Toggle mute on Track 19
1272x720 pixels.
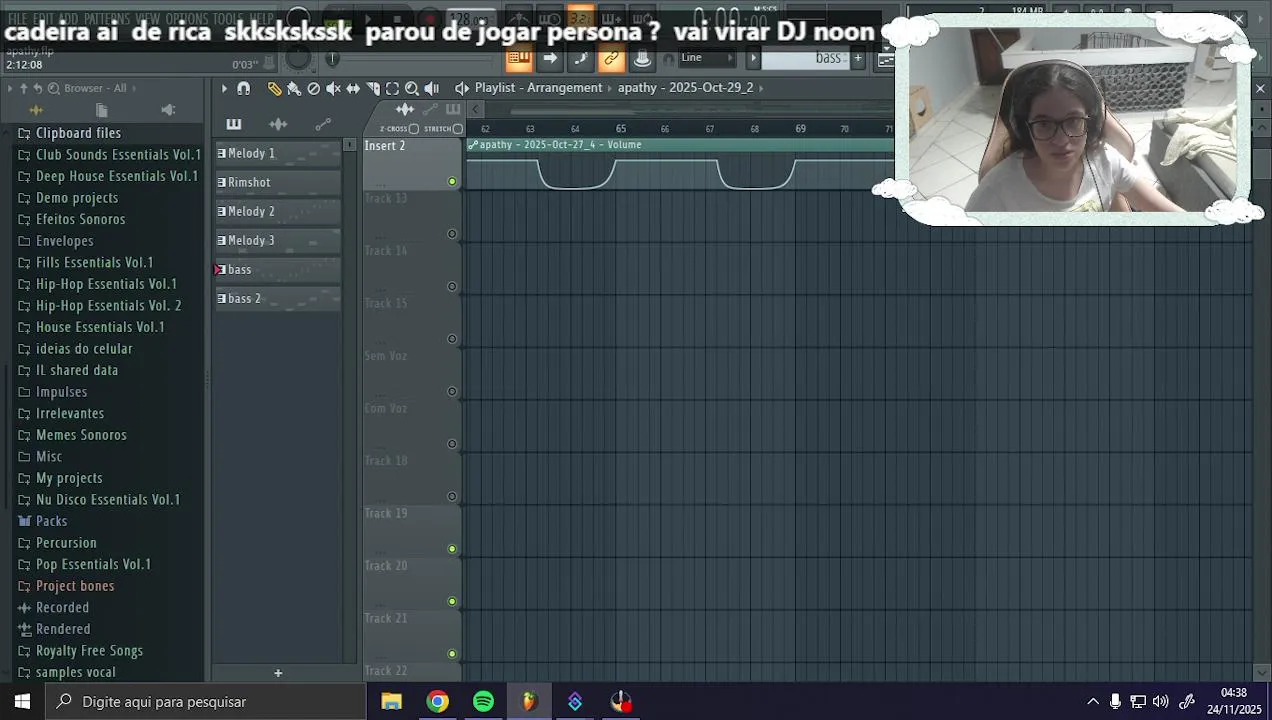click(452, 549)
